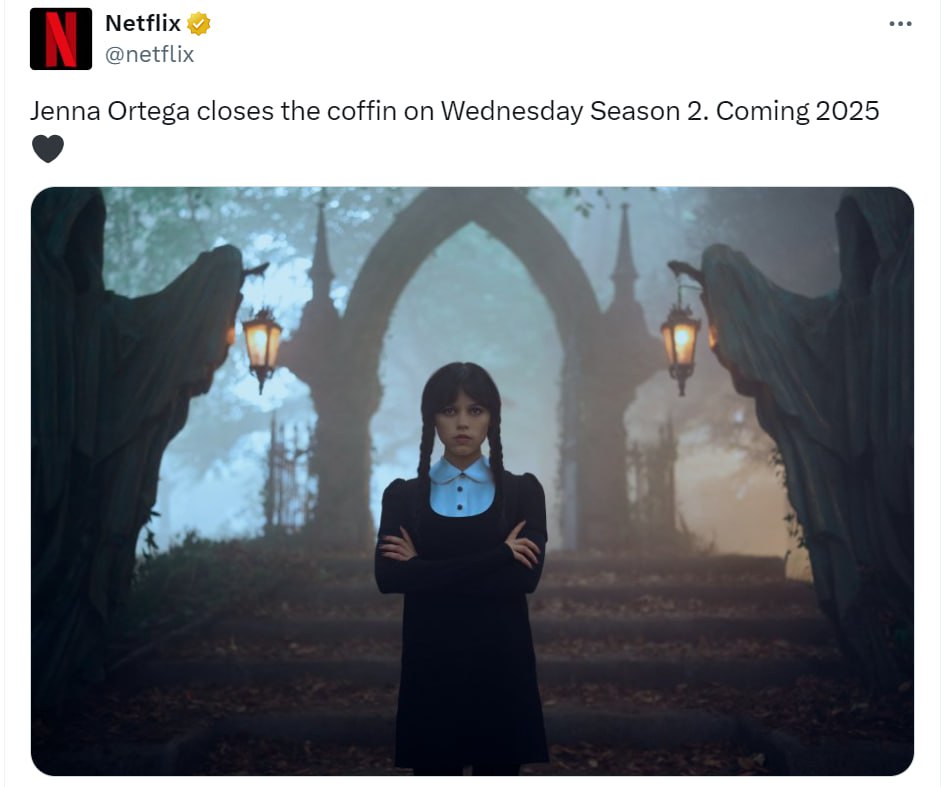
Task: Click Wednesday's white collar with buttons
Action: coord(462,486)
